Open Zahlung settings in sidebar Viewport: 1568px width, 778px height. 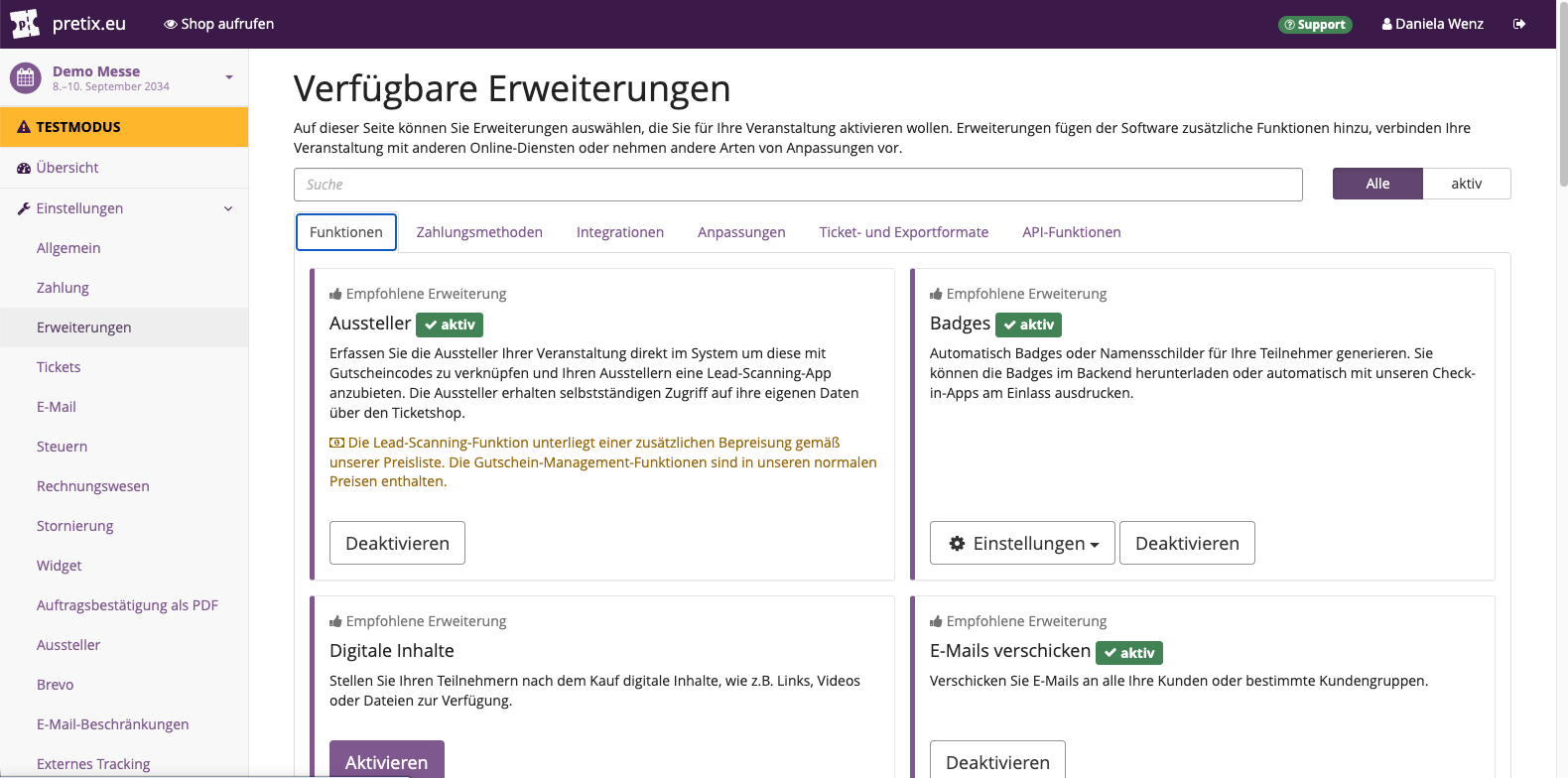[x=124, y=288]
